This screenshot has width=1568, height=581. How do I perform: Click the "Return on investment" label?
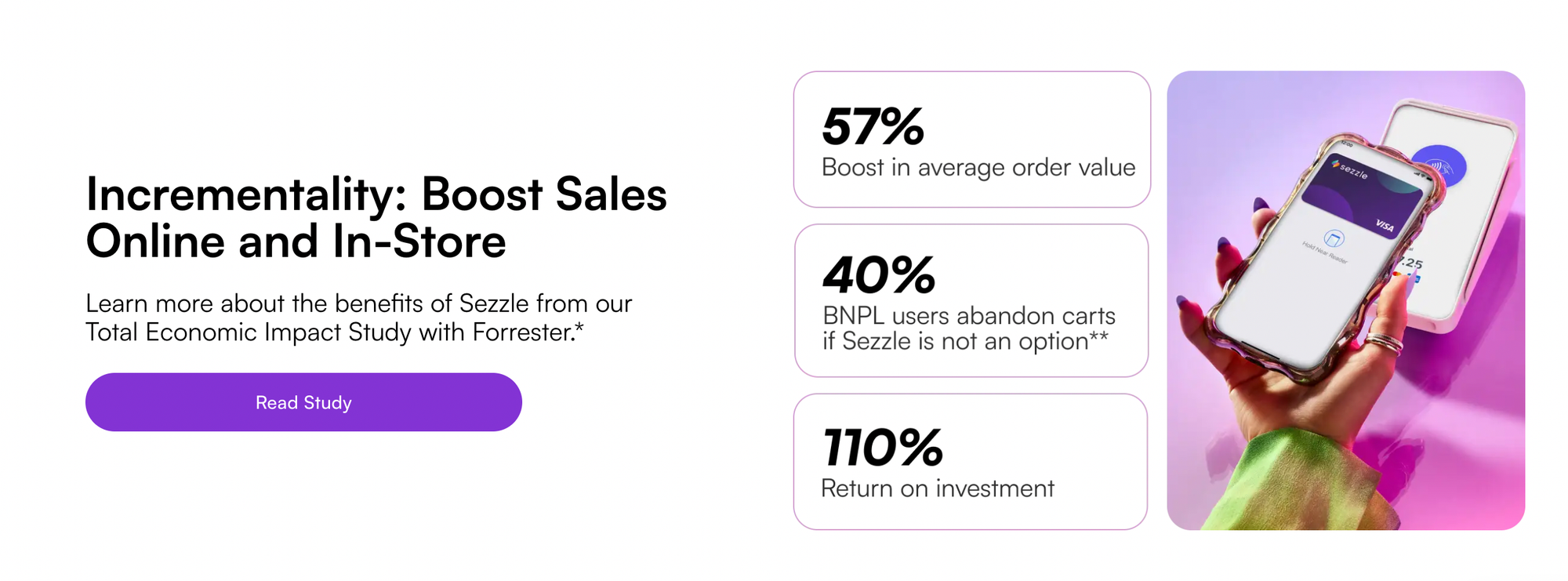tap(937, 488)
